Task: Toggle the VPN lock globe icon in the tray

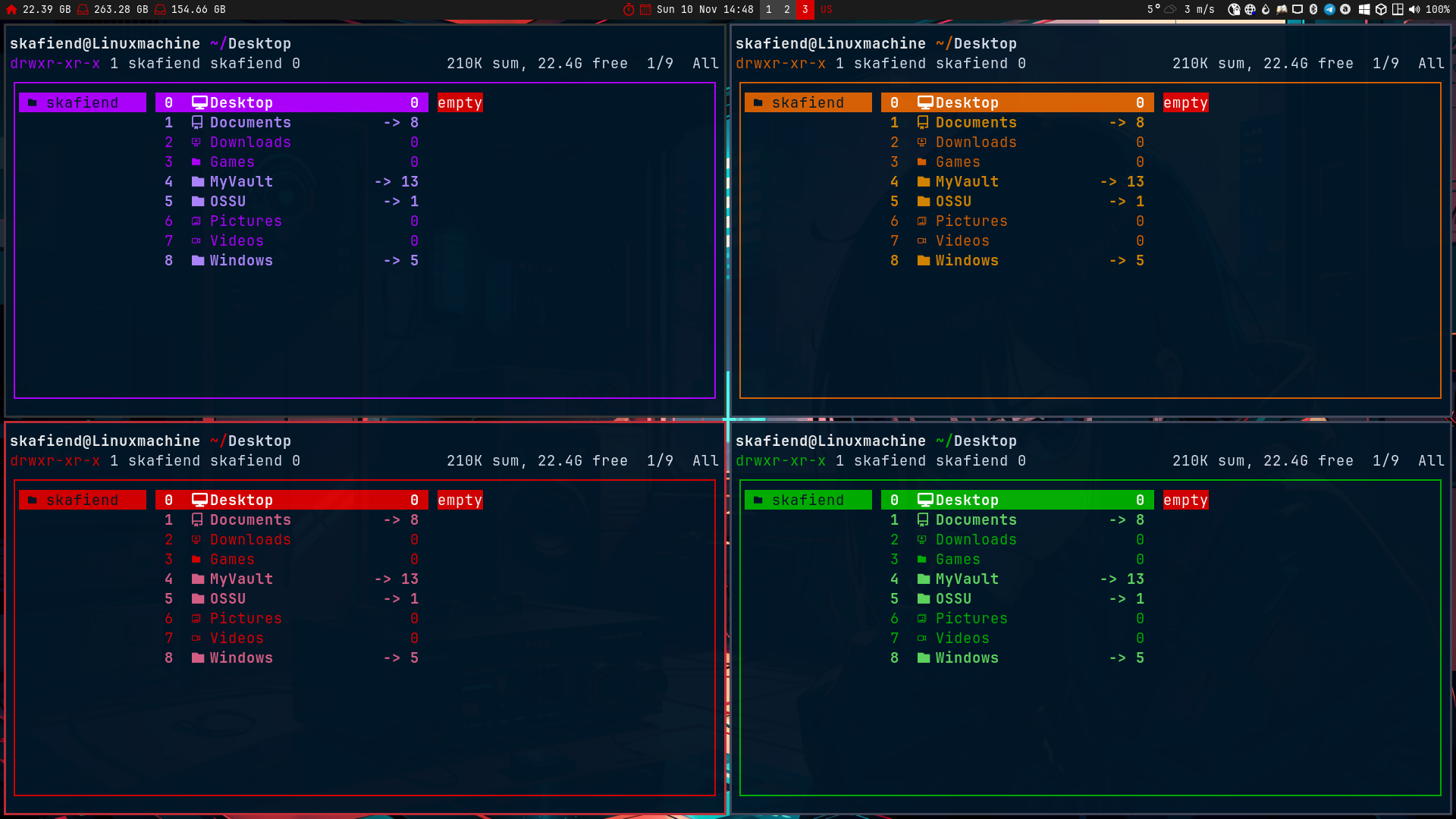Action: tap(1235, 10)
